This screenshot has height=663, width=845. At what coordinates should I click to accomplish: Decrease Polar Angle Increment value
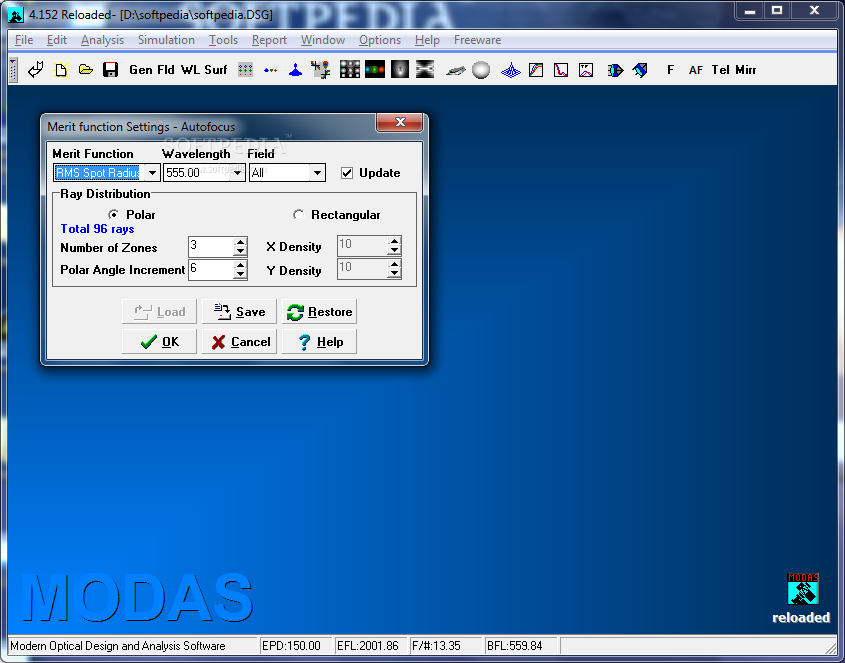pos(240,274)
